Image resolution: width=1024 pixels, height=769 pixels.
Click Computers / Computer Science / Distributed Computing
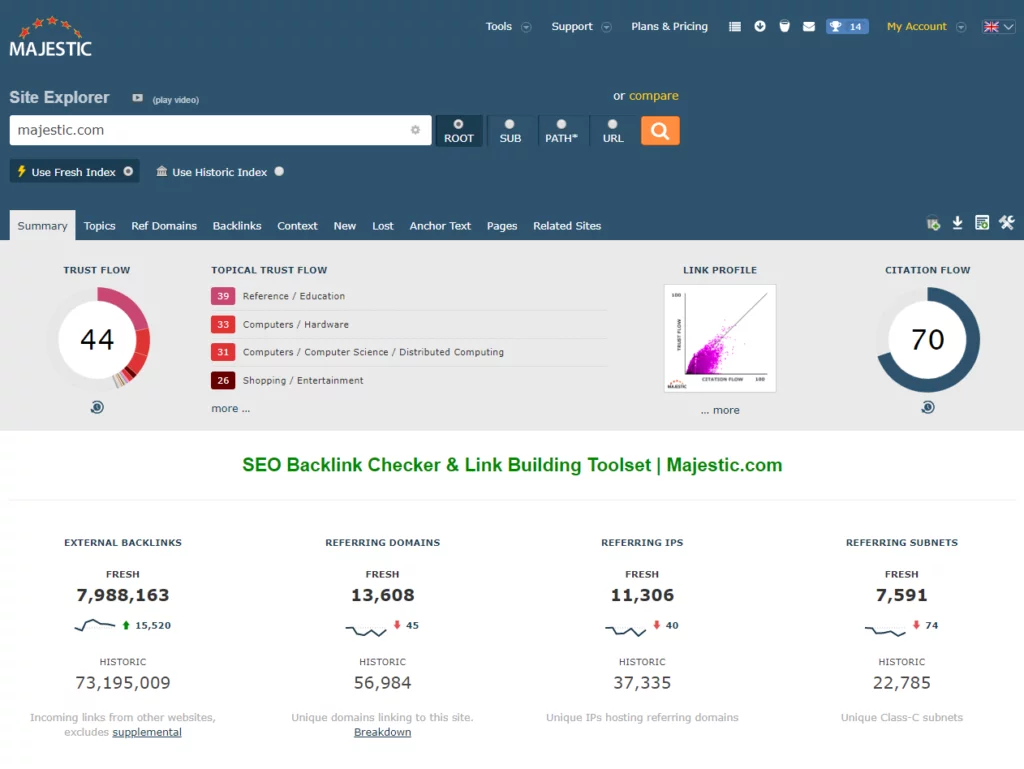tap(373, 353)
